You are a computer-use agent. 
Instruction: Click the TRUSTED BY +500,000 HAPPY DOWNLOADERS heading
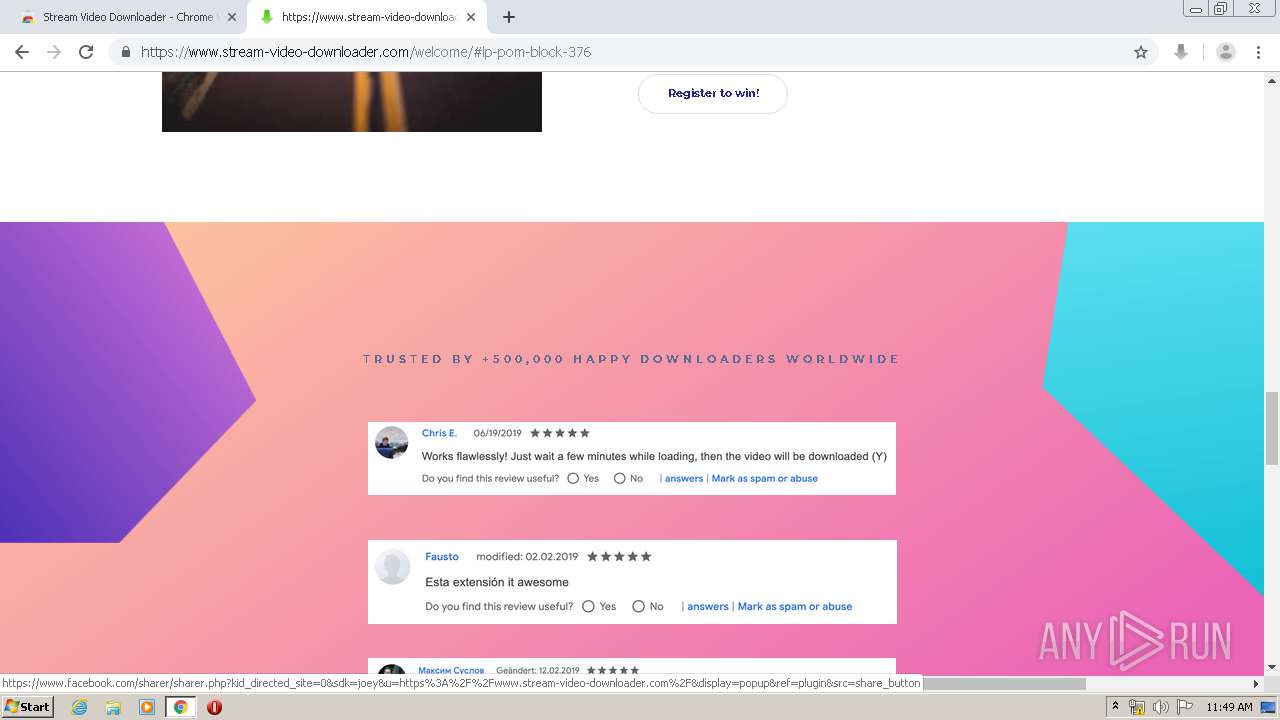pos(632,359)
